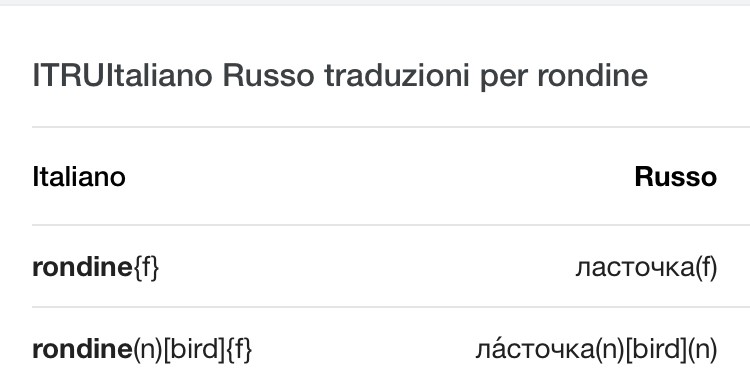The image size is (750, 387).
Task: Click the bold "Russo" column header
Action: [675, 177]
